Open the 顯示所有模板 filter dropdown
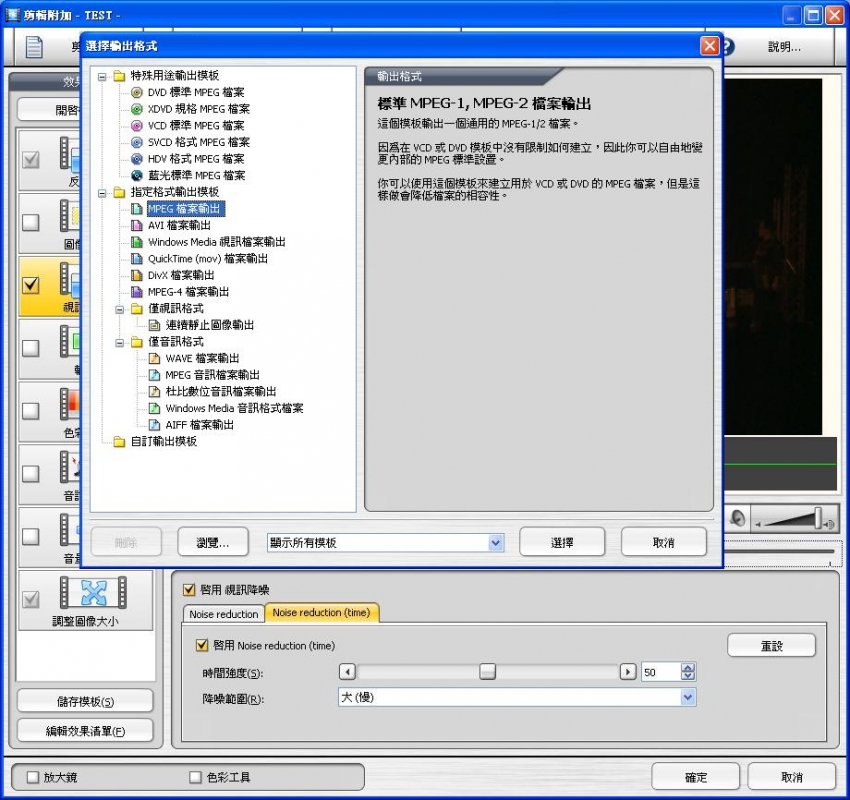850x800 pixels. 495,542
